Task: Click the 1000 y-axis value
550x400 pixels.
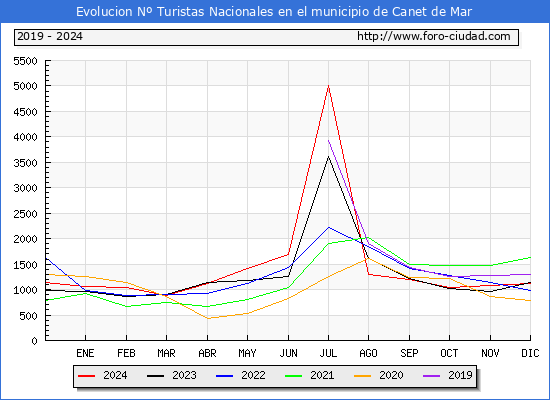Action: click(x=25, y=290)
